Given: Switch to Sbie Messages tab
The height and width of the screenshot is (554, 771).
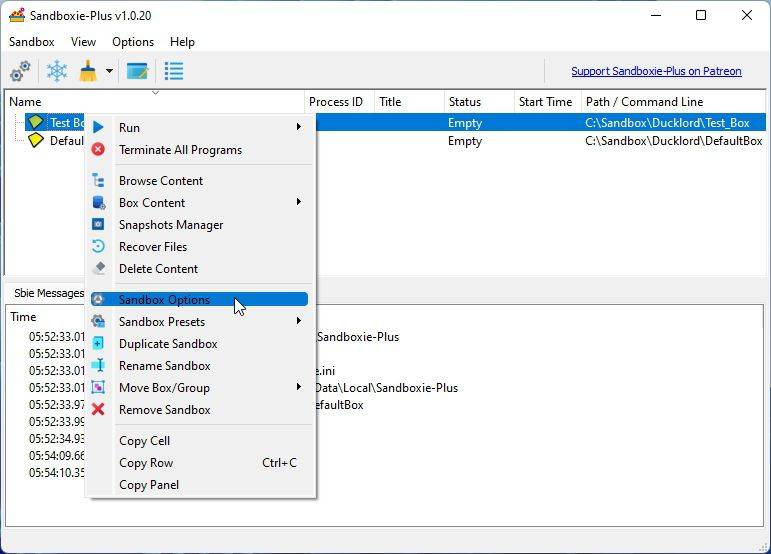Looking at the screenshot, I should pos(49,293).
